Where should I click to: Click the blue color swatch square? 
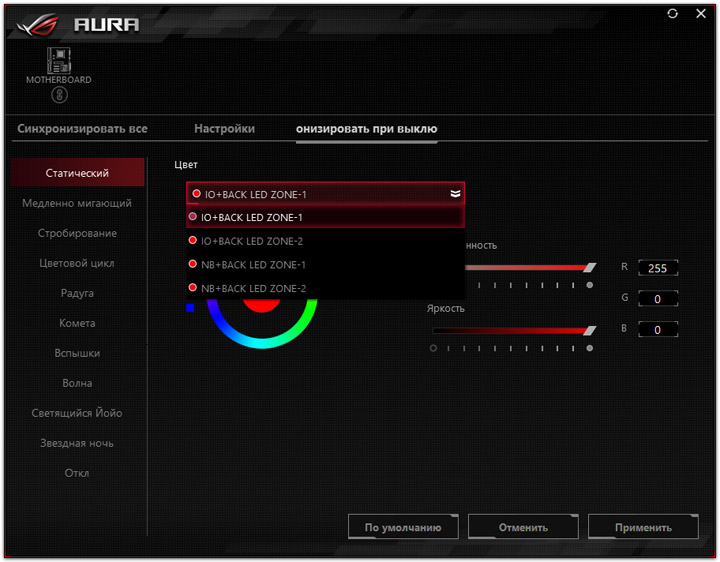coord(190,308)
